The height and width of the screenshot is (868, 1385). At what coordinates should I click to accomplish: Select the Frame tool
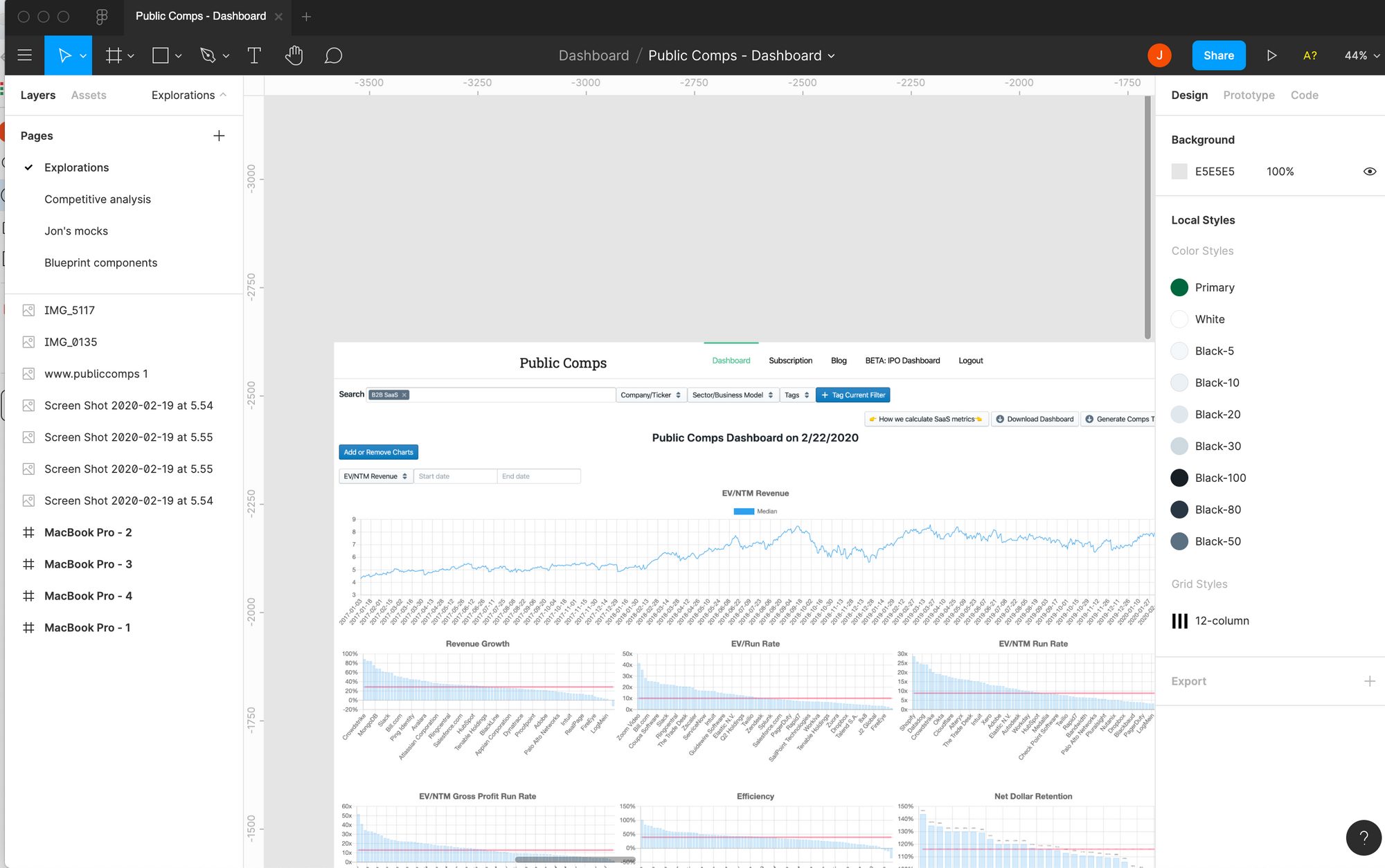point(114,55)
